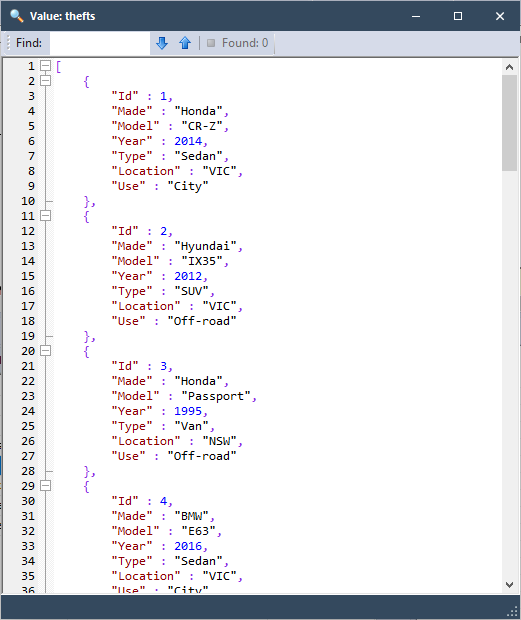Click the value "CR-Z" on line 5
The height and width of the screenshot is (620, 521).
coord(202,126)
